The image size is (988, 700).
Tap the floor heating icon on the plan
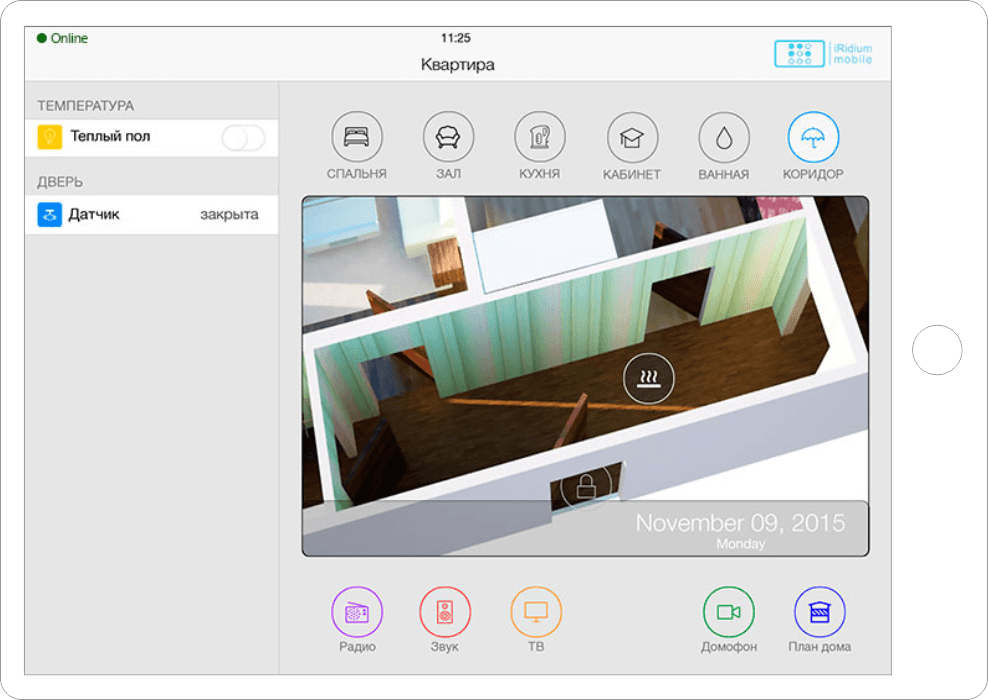pos(649,378)
